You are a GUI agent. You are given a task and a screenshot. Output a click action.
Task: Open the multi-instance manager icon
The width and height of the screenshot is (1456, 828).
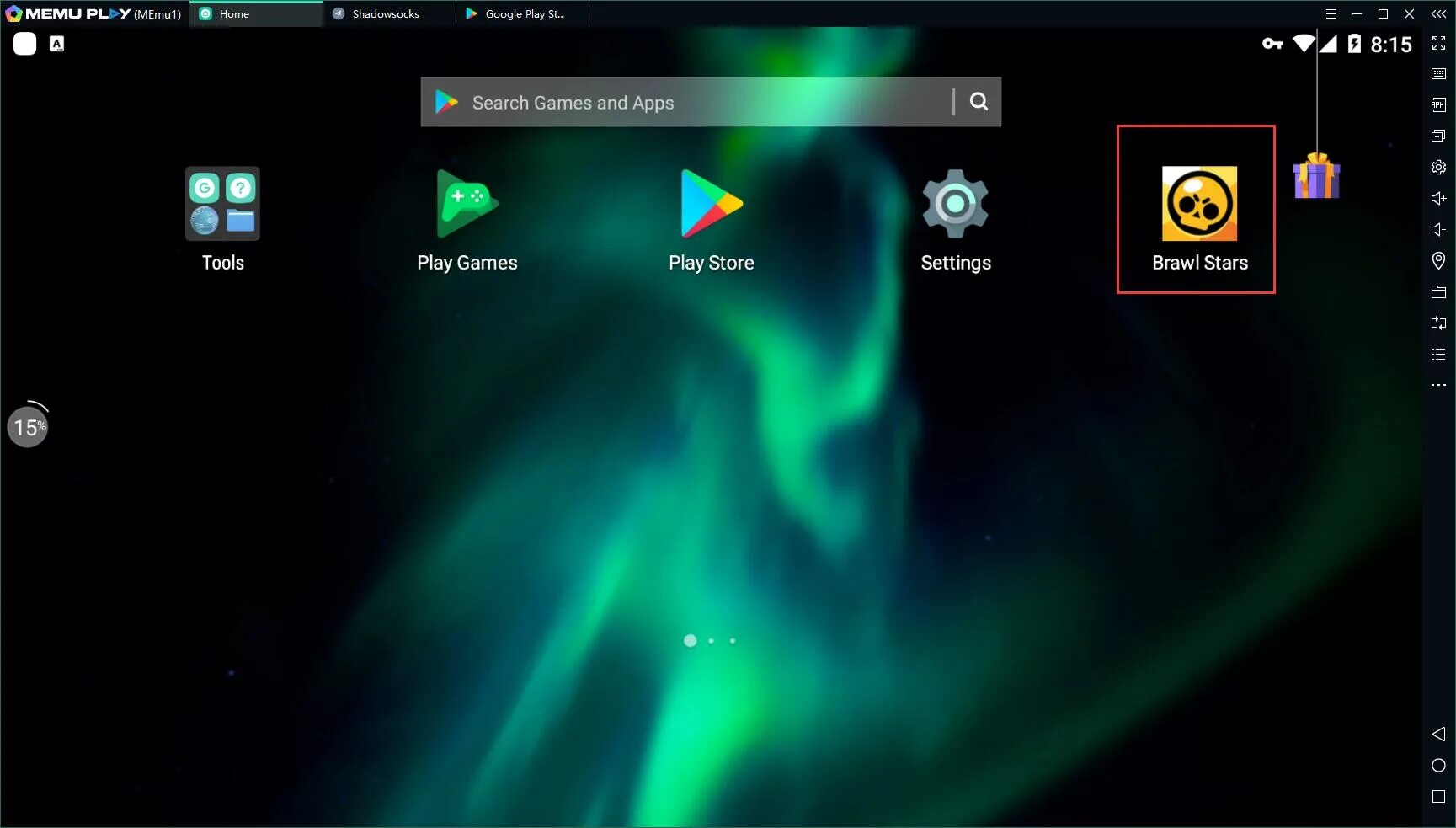[x=1438, y=136]
